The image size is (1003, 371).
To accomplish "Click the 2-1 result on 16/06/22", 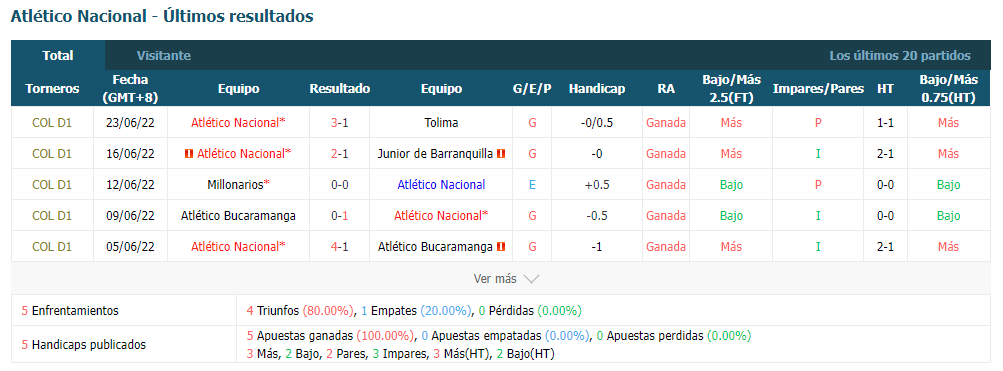I will click(339, 154).
